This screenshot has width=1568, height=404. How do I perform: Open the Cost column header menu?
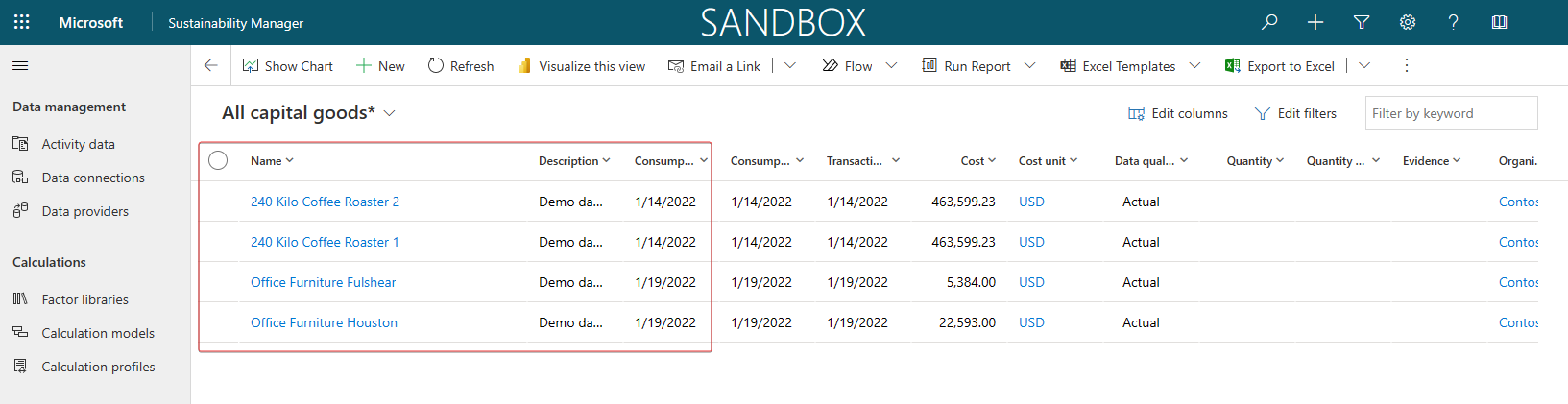pyautogui.click(x=978, y=161)
